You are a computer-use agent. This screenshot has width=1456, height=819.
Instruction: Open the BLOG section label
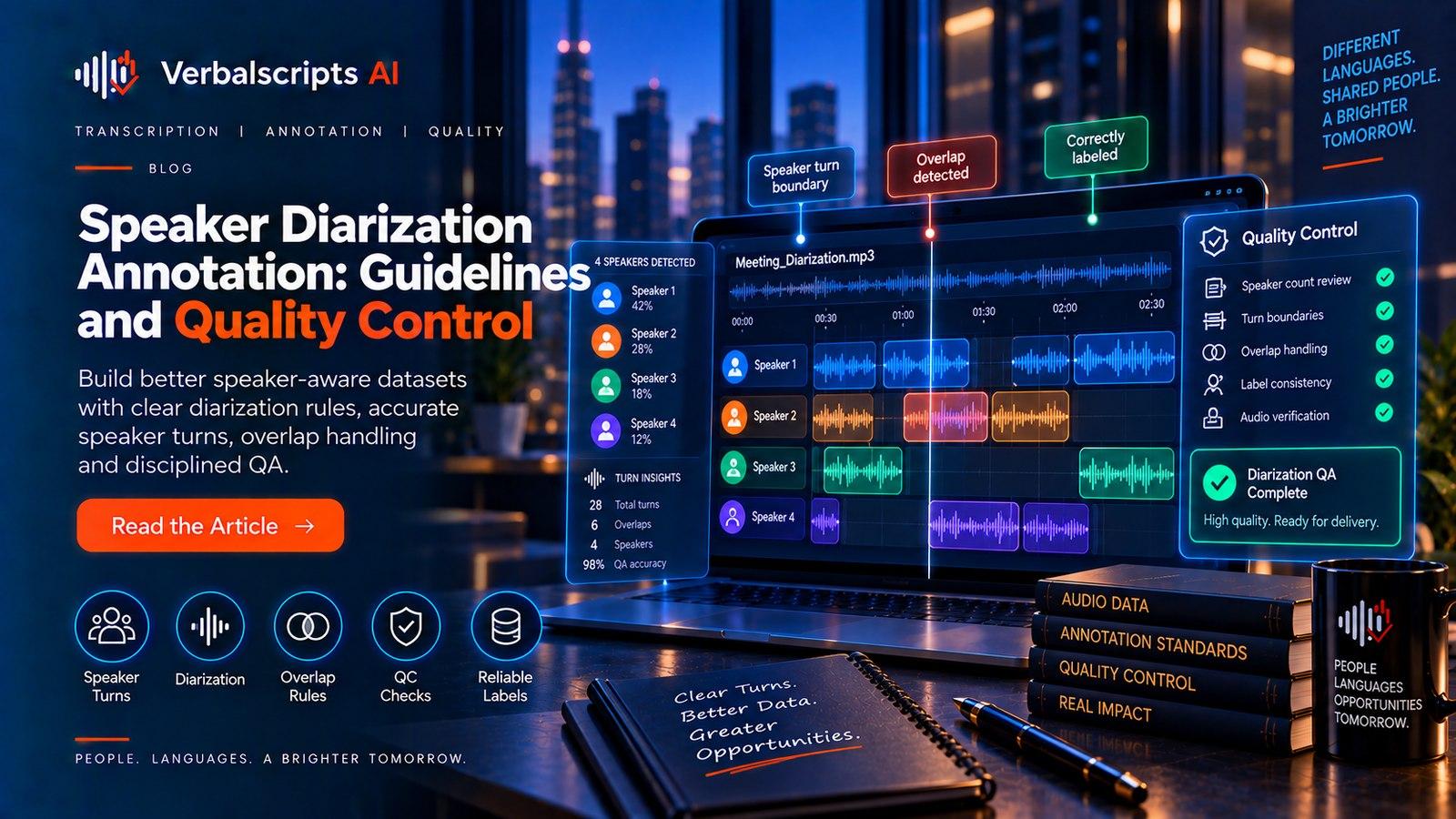(x=171, y=168)
